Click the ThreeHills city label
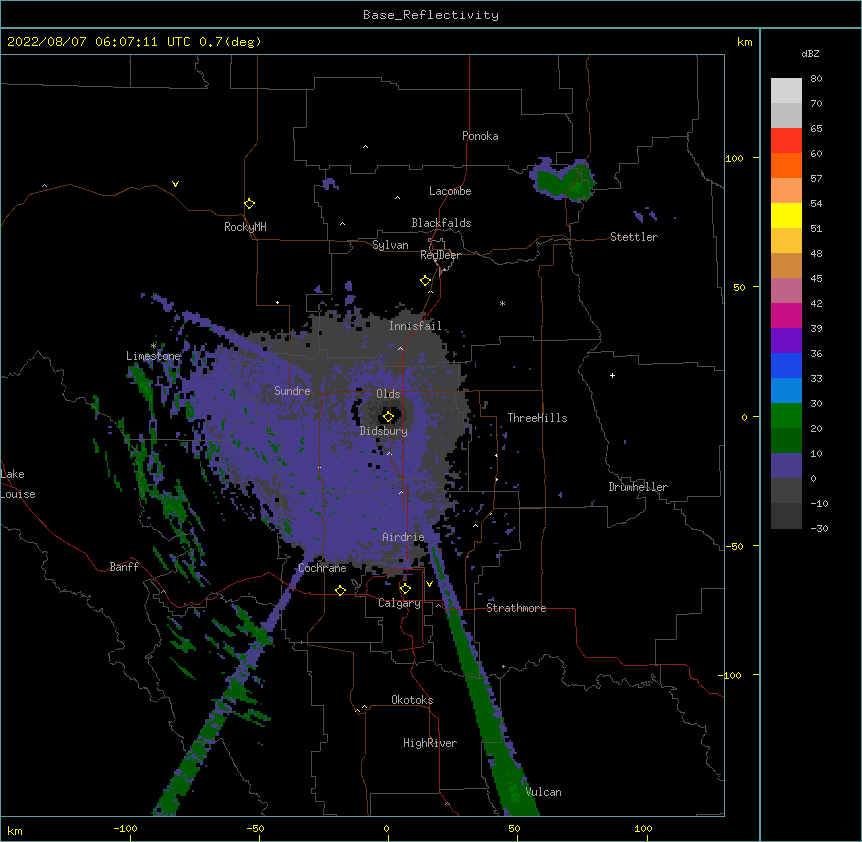This screenshot has height=842, width=862. pos(537,418)
